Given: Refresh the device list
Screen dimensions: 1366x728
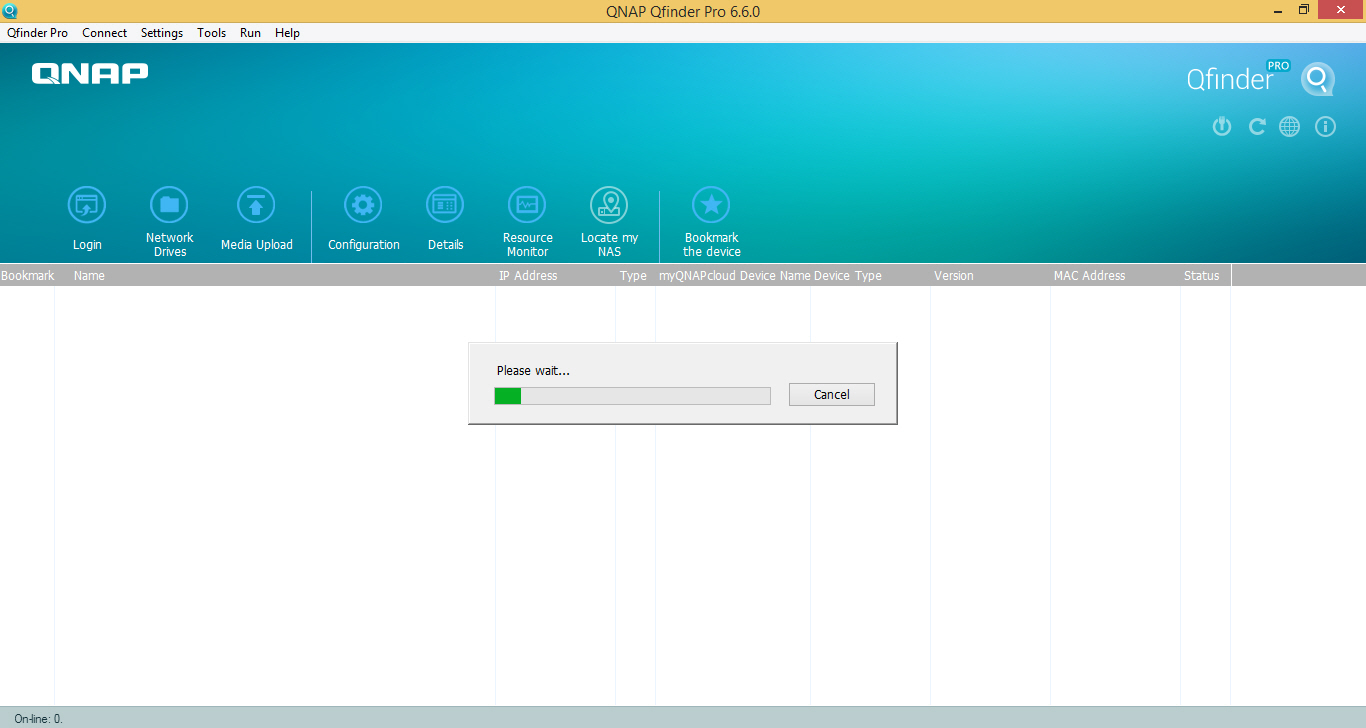Looking at the screenshot, I should pos(1257,126).
